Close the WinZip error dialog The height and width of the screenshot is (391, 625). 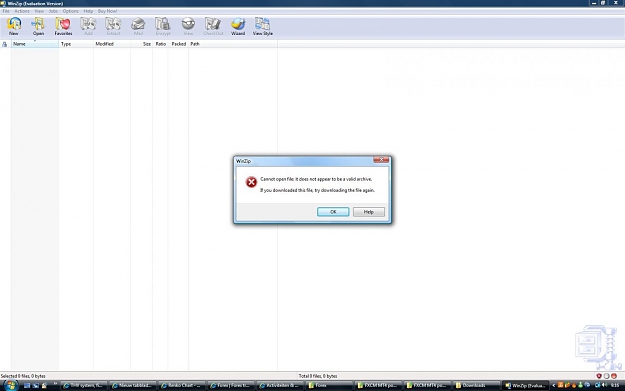click(x=381, y=160)
